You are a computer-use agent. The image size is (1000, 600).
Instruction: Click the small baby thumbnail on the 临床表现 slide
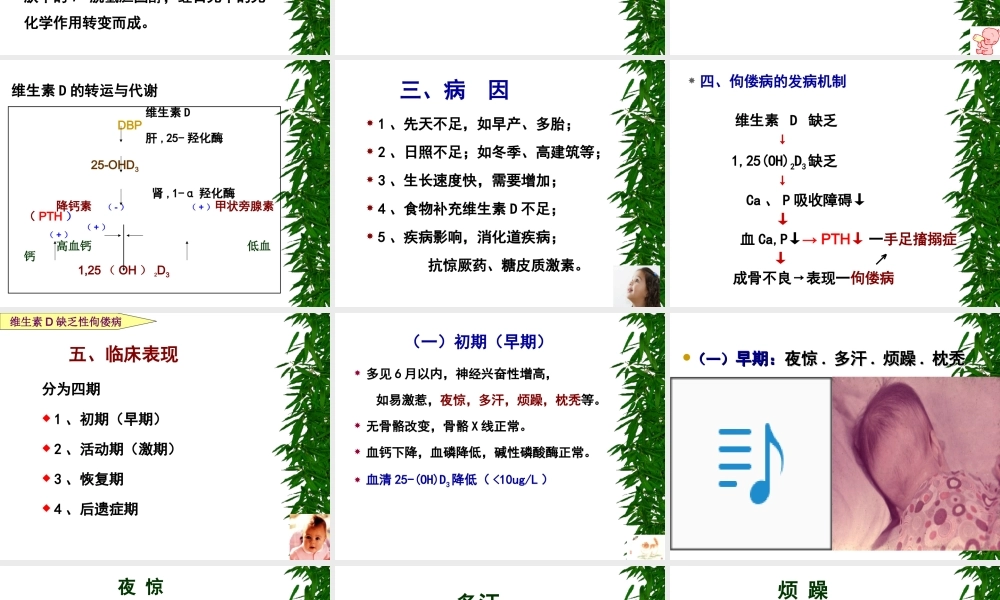point(309,537)
